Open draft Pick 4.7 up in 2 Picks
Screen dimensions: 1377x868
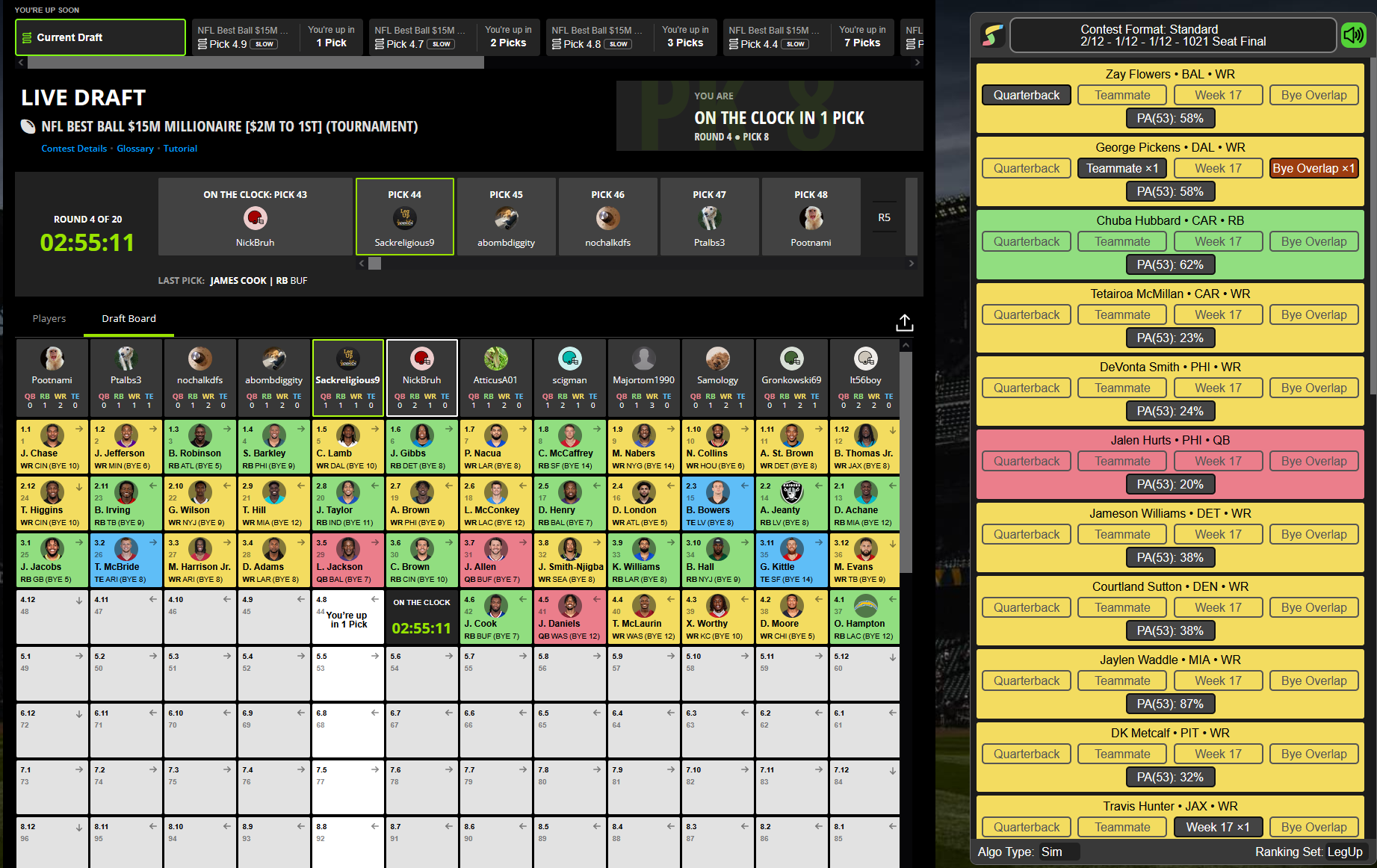[454, 37]
